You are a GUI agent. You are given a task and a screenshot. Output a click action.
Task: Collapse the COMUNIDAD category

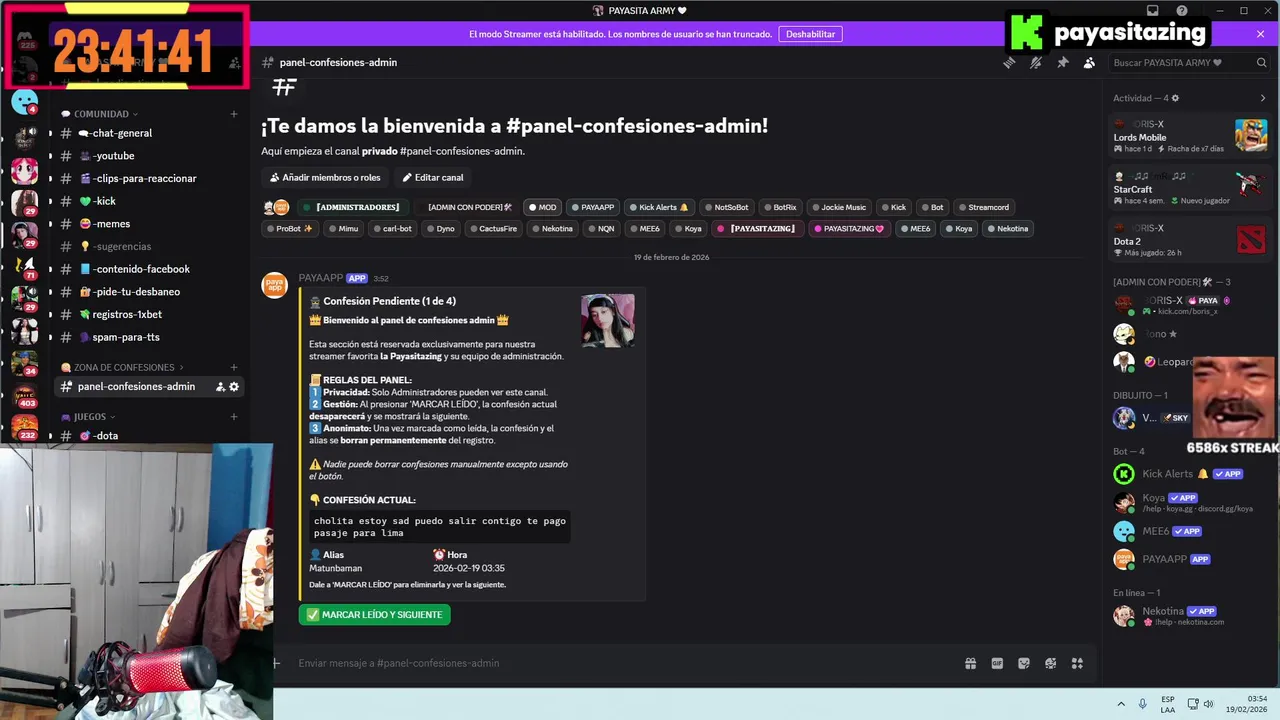point(100,114)
